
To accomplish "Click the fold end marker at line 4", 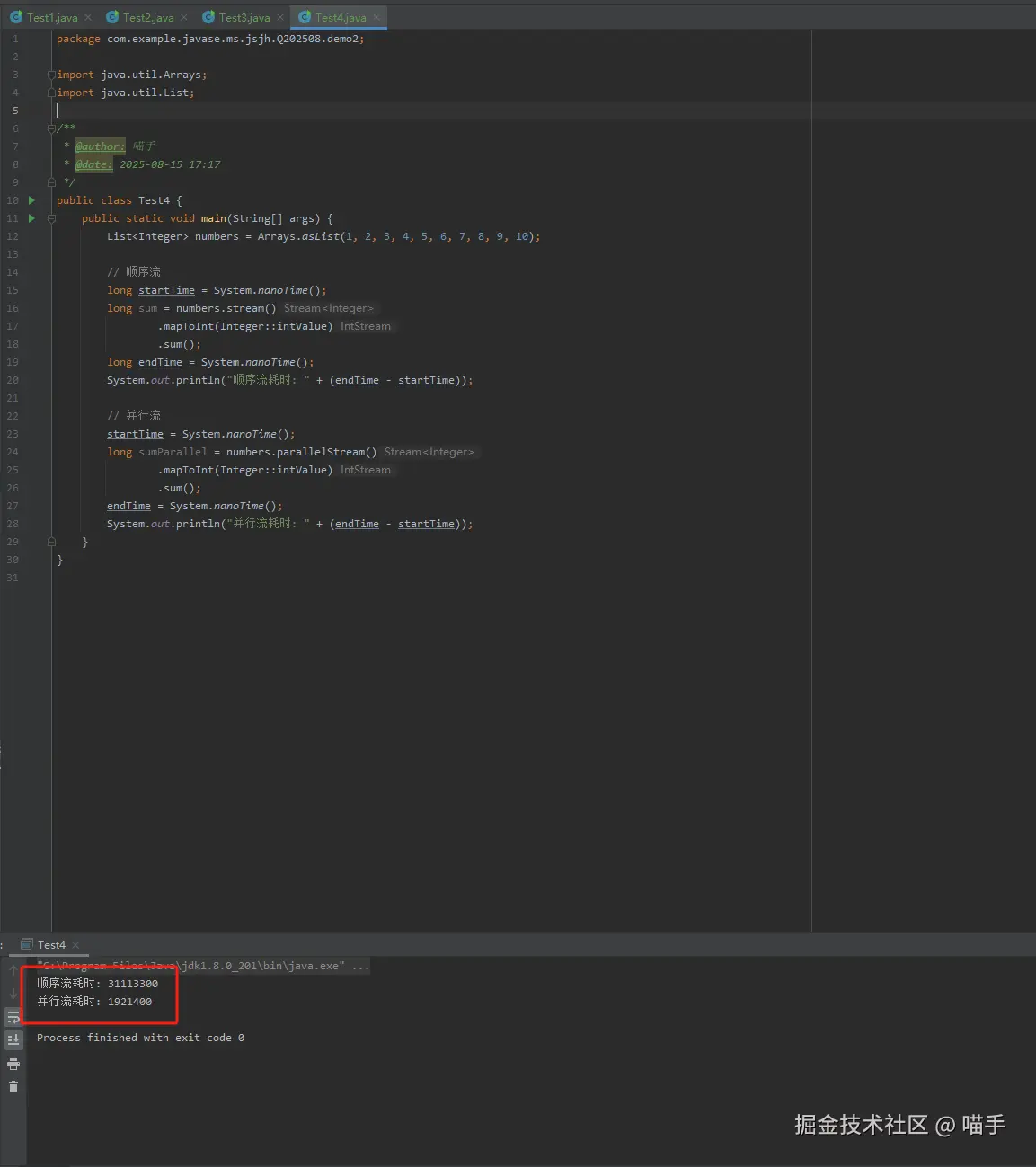I will pos(51,93).
